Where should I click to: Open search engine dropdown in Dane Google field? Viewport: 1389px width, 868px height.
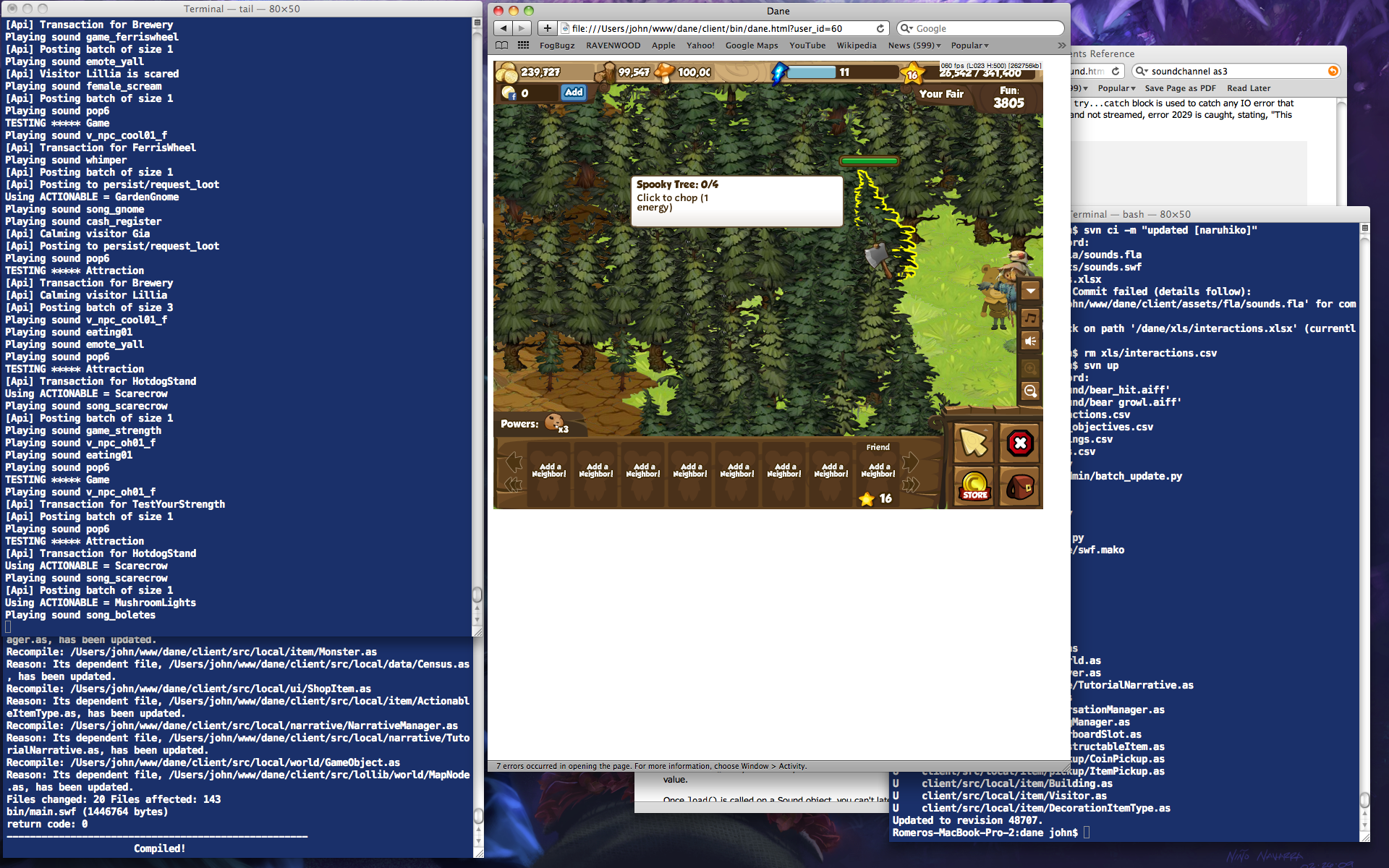pos(906,28)
